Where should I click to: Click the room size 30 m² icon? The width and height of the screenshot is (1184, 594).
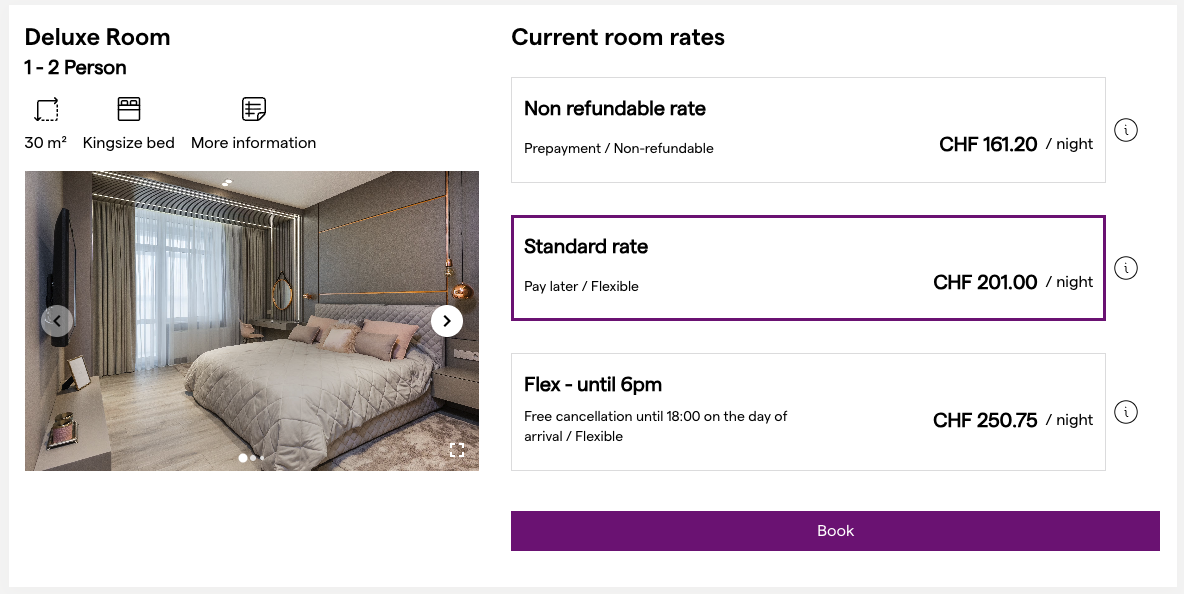click(x=46, y=109)
